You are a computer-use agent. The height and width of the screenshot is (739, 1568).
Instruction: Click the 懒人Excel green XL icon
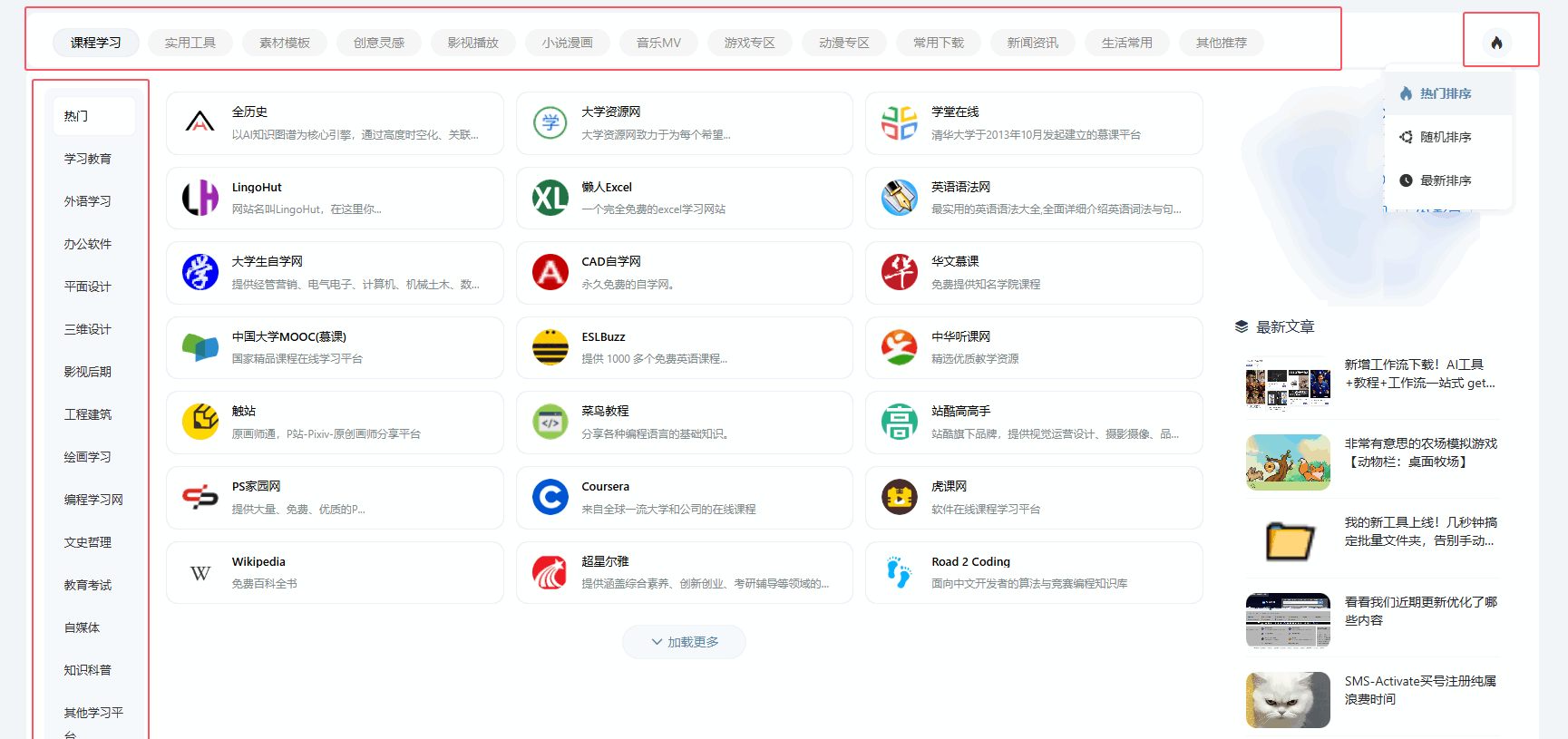point(550,198)
